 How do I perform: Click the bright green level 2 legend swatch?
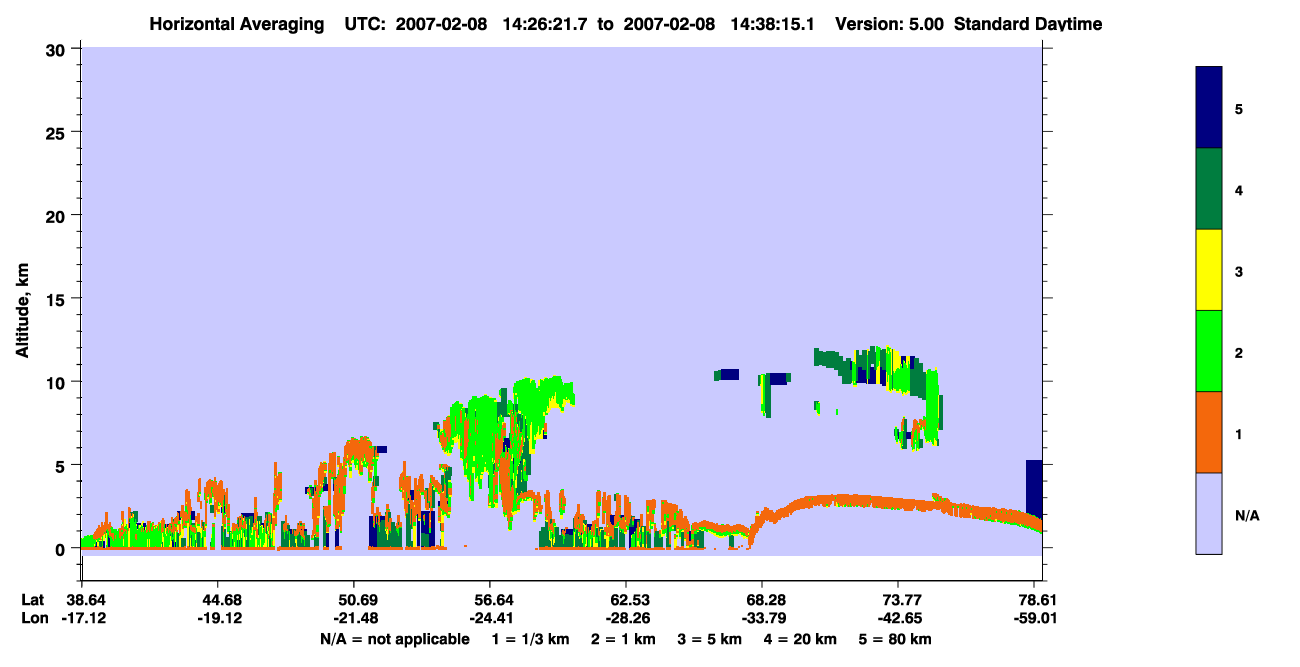point(1209,351)
